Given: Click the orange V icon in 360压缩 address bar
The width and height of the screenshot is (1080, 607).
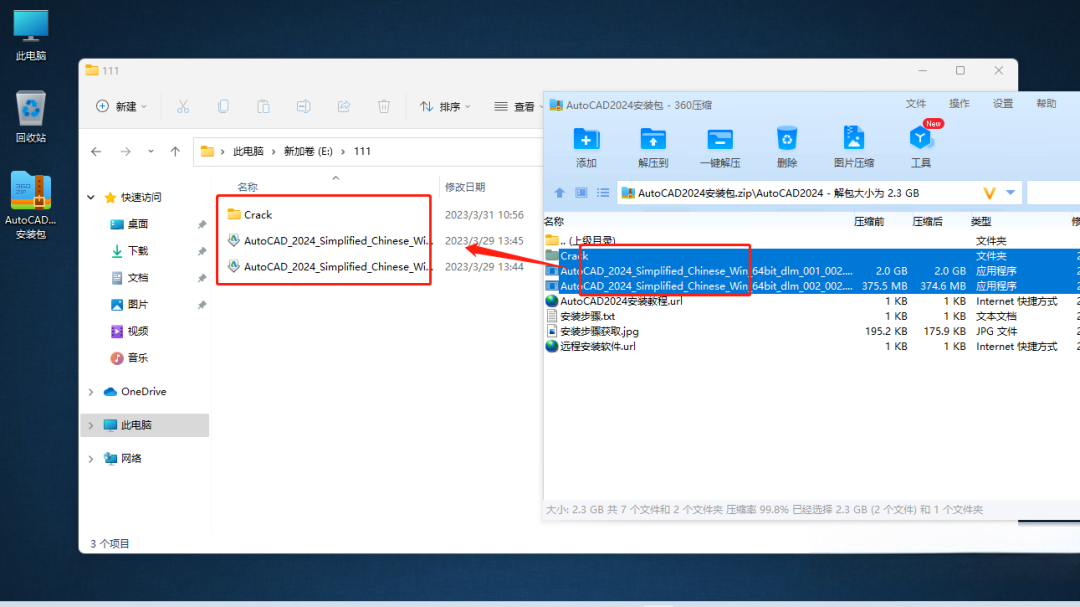Looking at the screenshot, I should click(989, 193).
